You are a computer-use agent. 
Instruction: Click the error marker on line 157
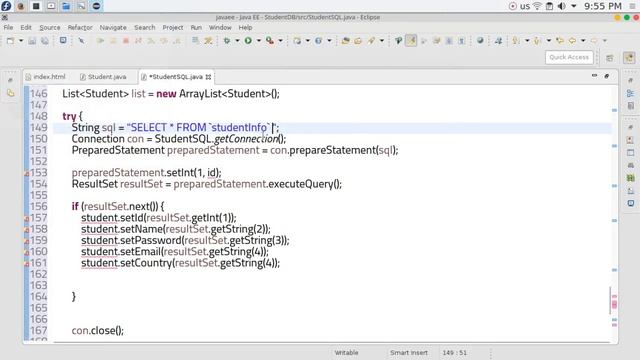pos(27,219)
